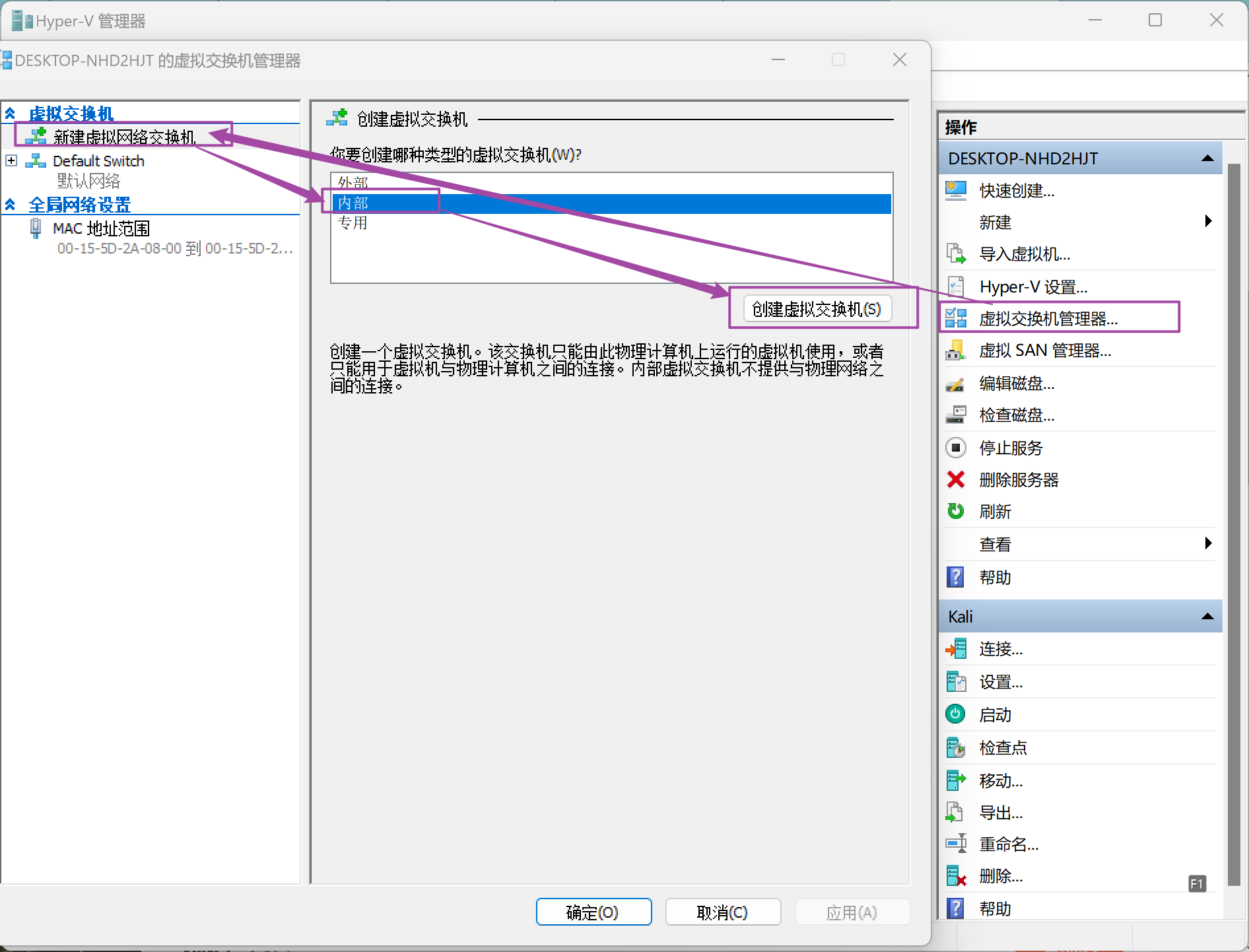1249x952 pixels.
Task: Click 导出... action text
Action: click(1001, 813)
